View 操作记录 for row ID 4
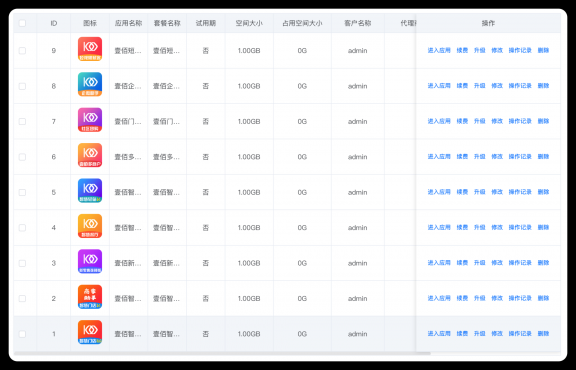Image resolution: width=576 pixels, height=370 pixels. [520, 227]
